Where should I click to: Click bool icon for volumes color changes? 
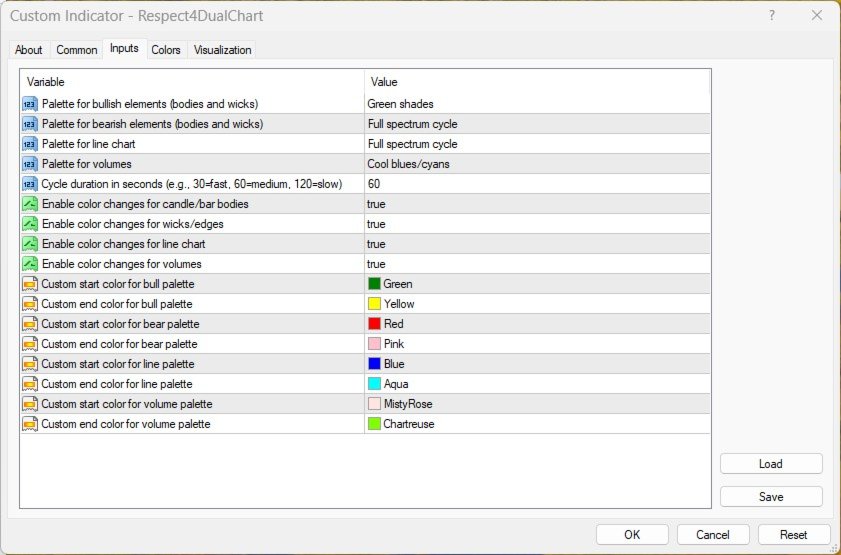point(30,264)
